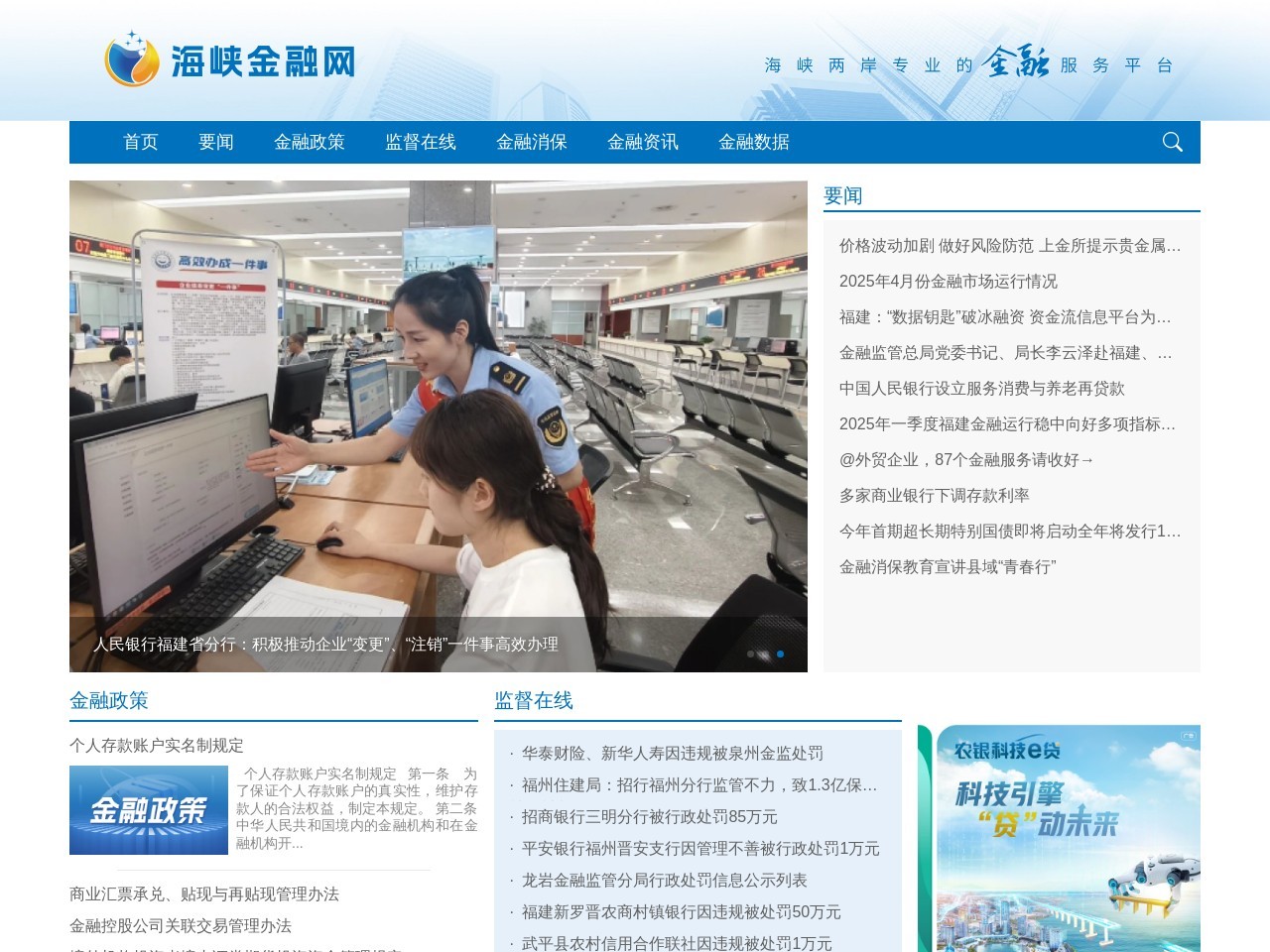
Task: Open the 金融政策 section heading
Action: coord(109,700)
